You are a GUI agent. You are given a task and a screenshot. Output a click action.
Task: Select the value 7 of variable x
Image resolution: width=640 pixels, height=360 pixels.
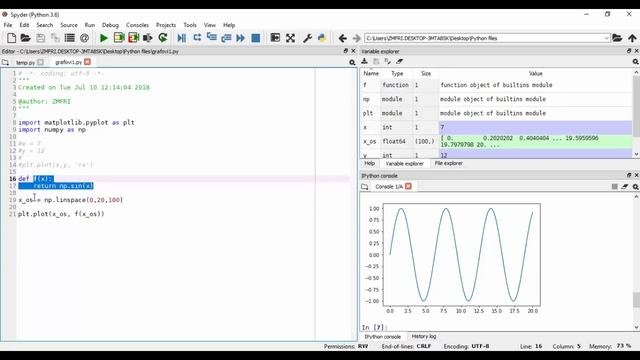[536, 127]
